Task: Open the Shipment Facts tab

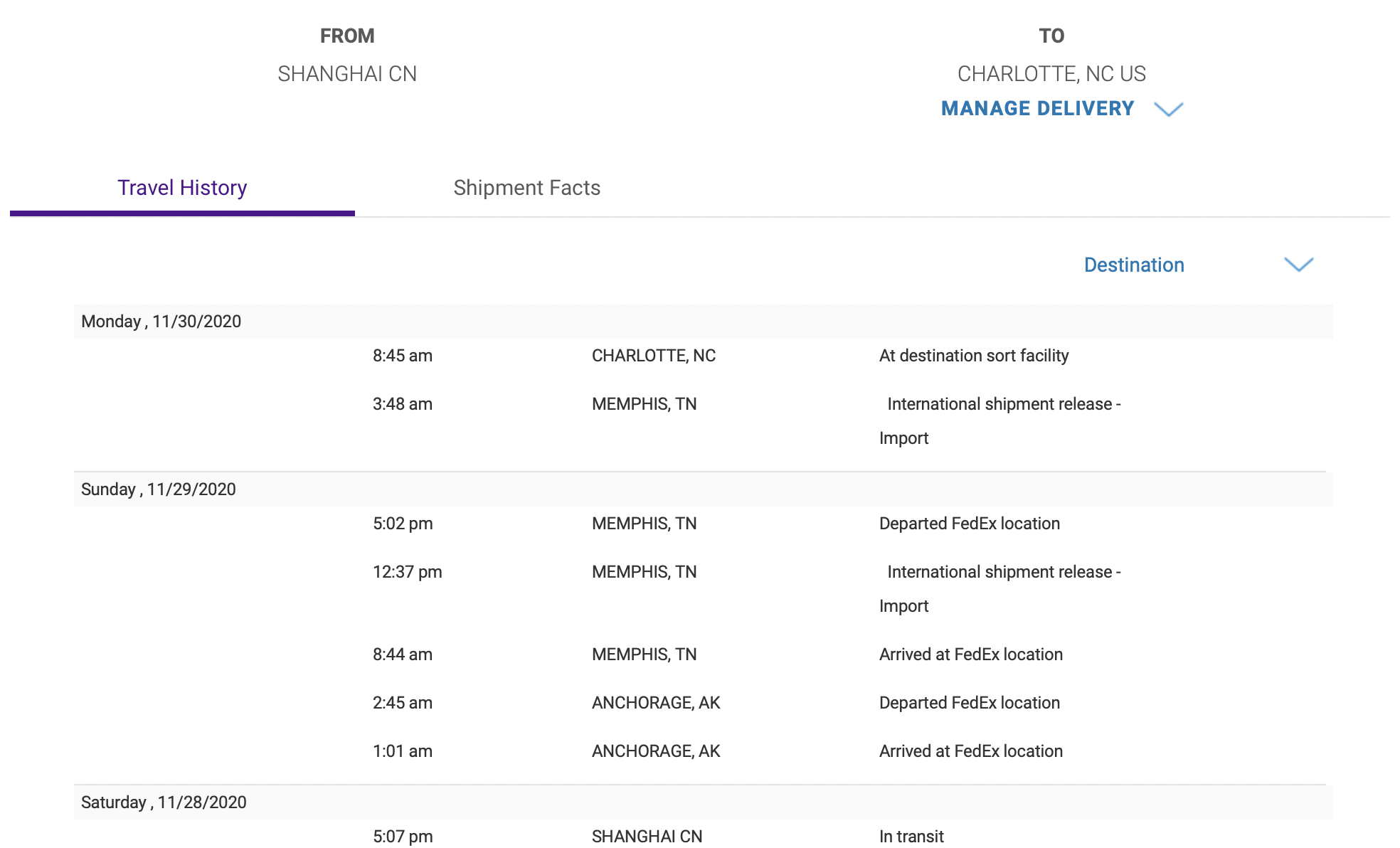Action: [x=526, y=188]
